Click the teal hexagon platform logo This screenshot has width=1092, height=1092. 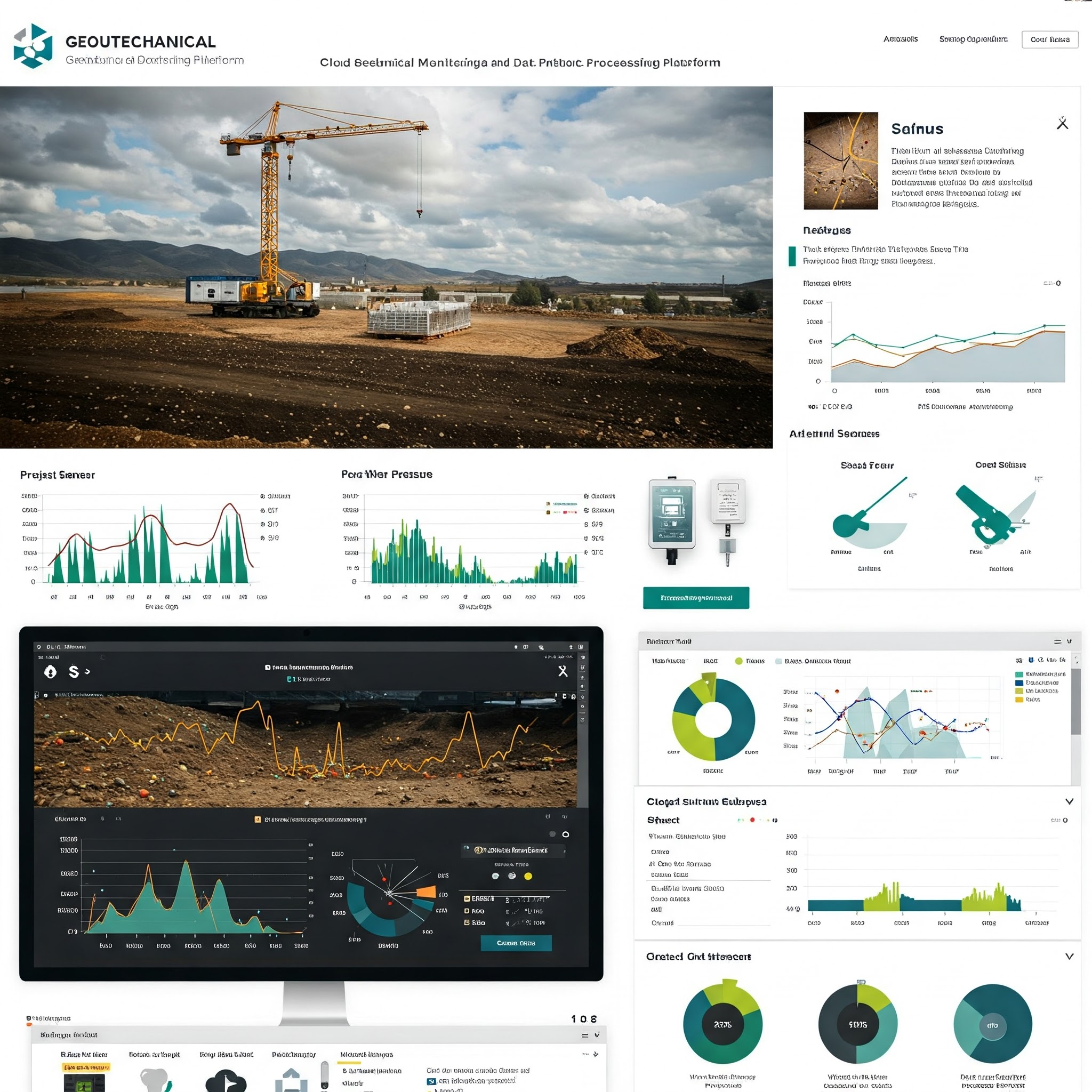pyautogui.click(x=34, y=46)
